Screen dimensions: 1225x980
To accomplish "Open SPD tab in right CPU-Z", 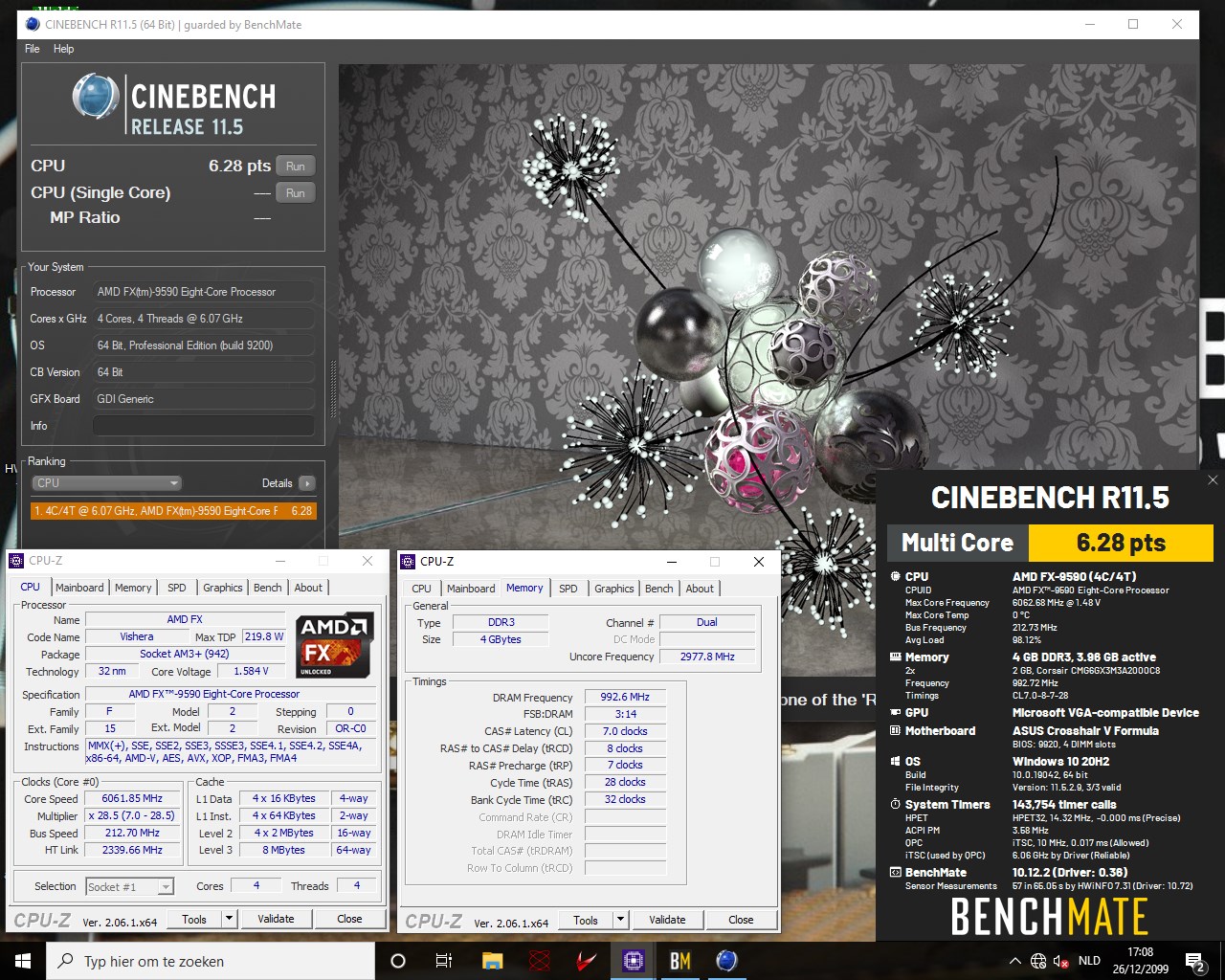I will (568, 589).
